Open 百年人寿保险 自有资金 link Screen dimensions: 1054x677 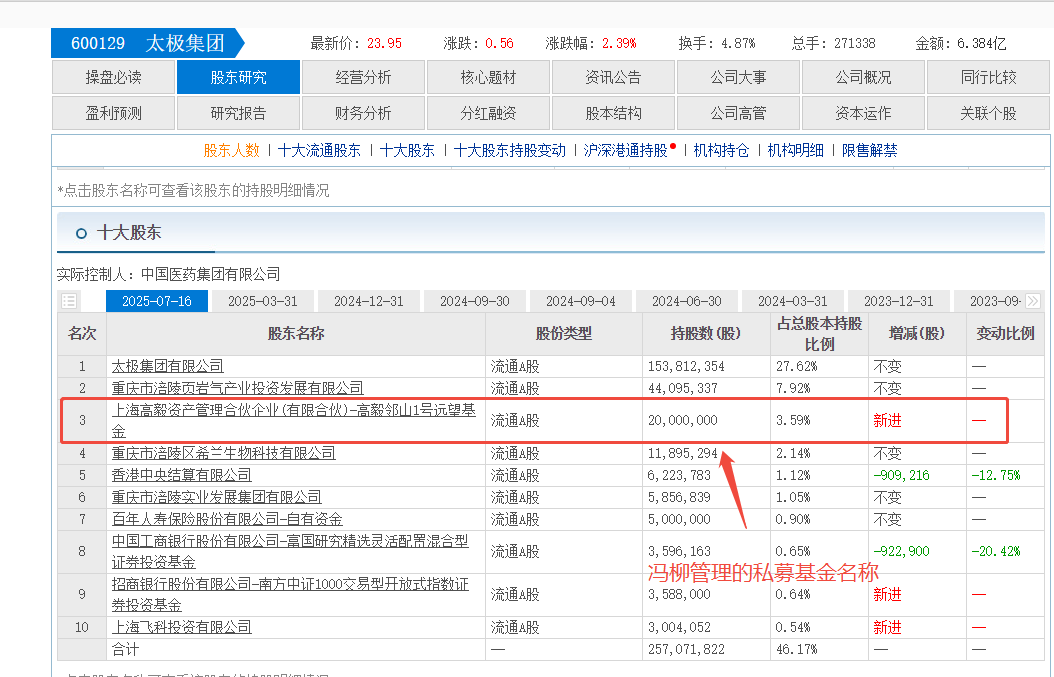click(x=227, y=519)
